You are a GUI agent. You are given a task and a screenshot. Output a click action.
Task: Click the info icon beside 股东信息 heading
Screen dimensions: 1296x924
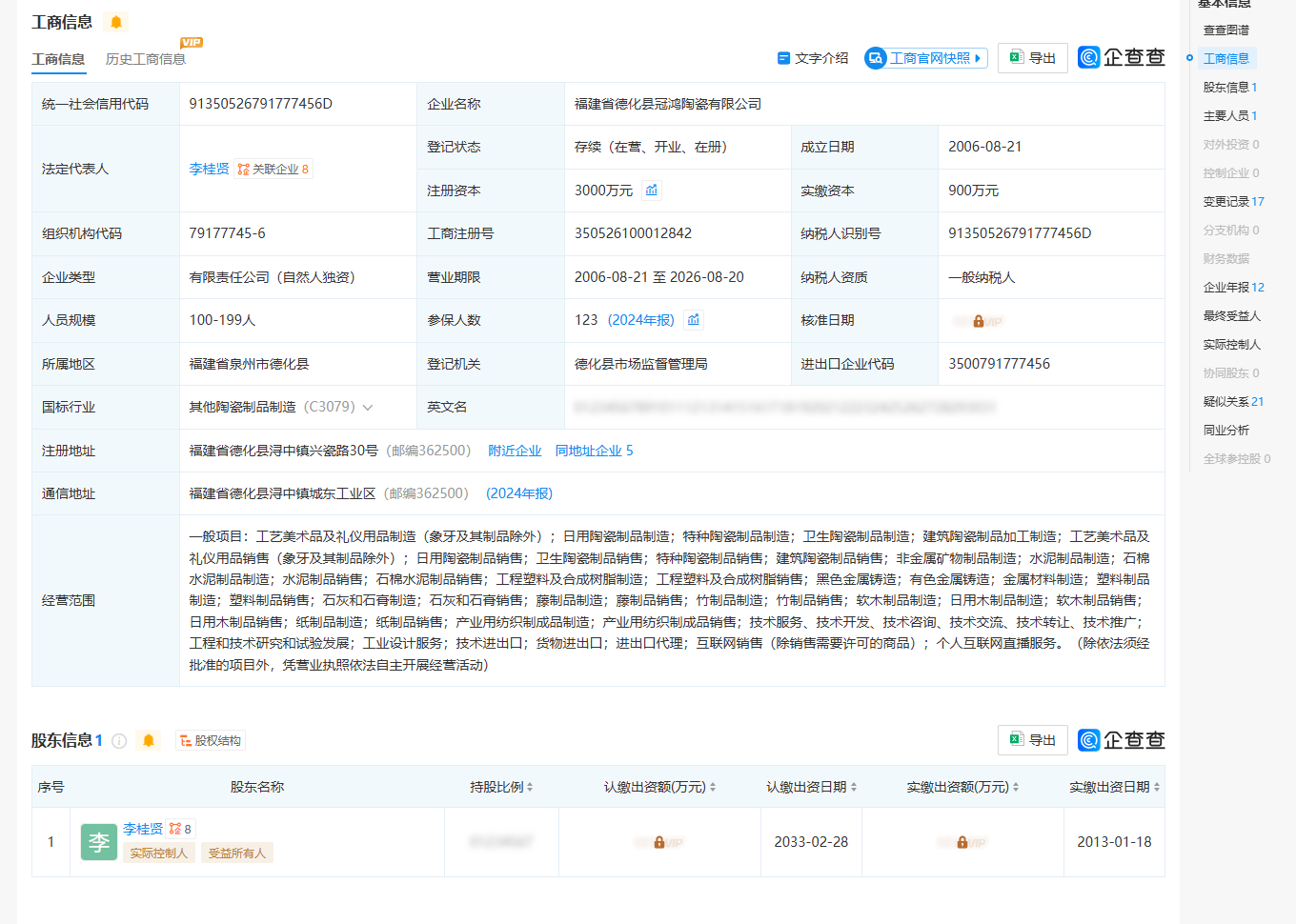click(119, 741)
